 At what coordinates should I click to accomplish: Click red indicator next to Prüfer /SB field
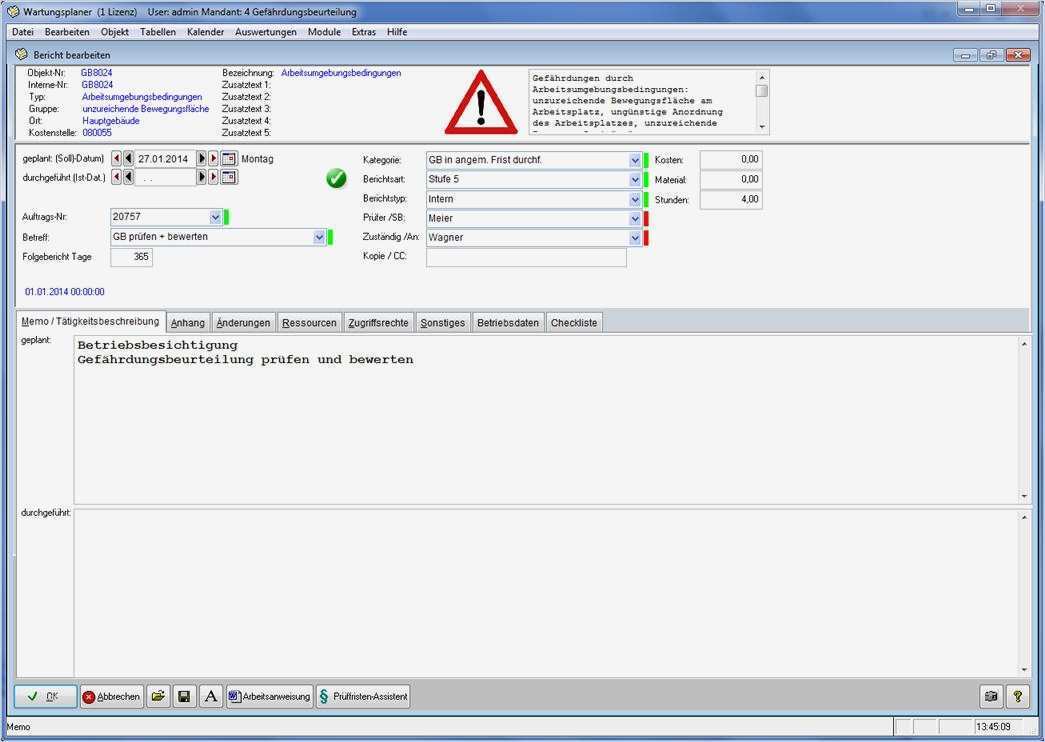tap(646, 218)
